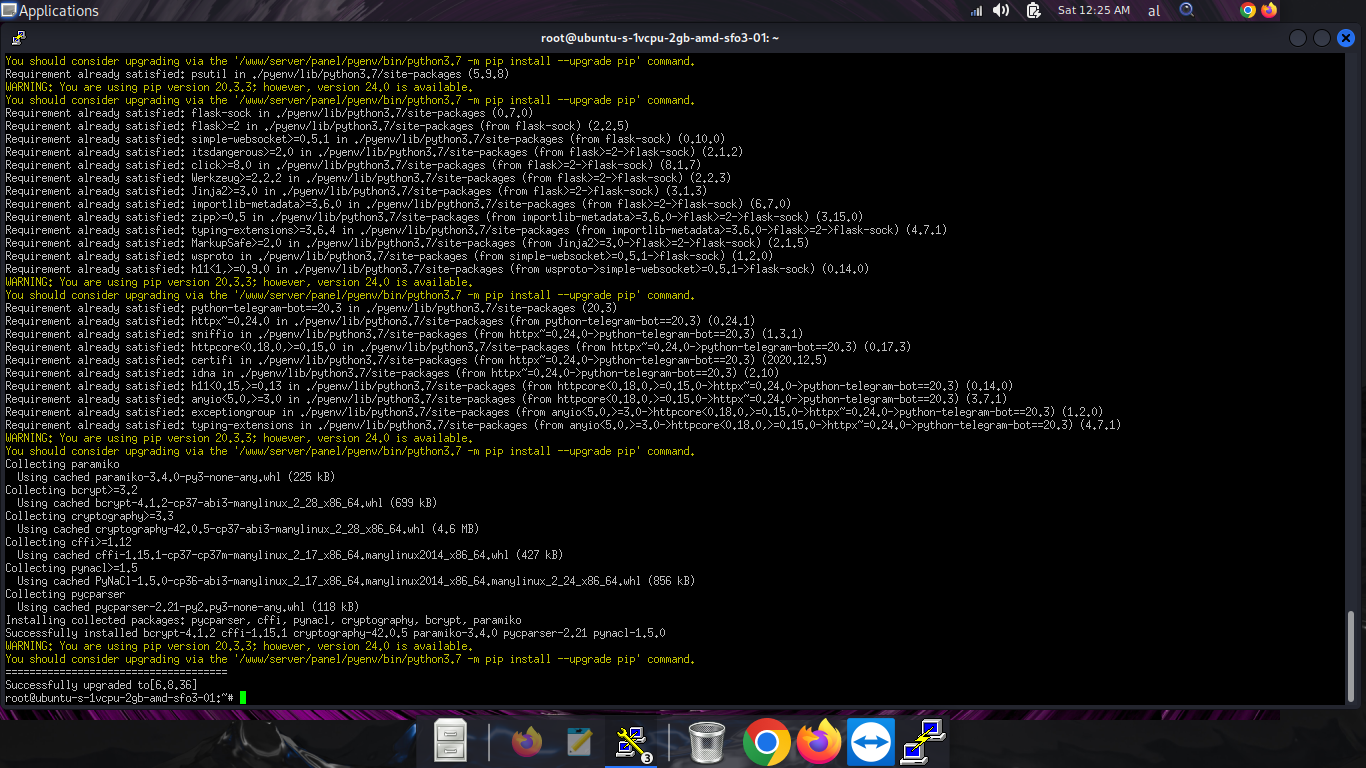Viewport: 1366px width, 768px height.
Task: Focus the terminal at the green cursor prompt
Action: (242, 697)
